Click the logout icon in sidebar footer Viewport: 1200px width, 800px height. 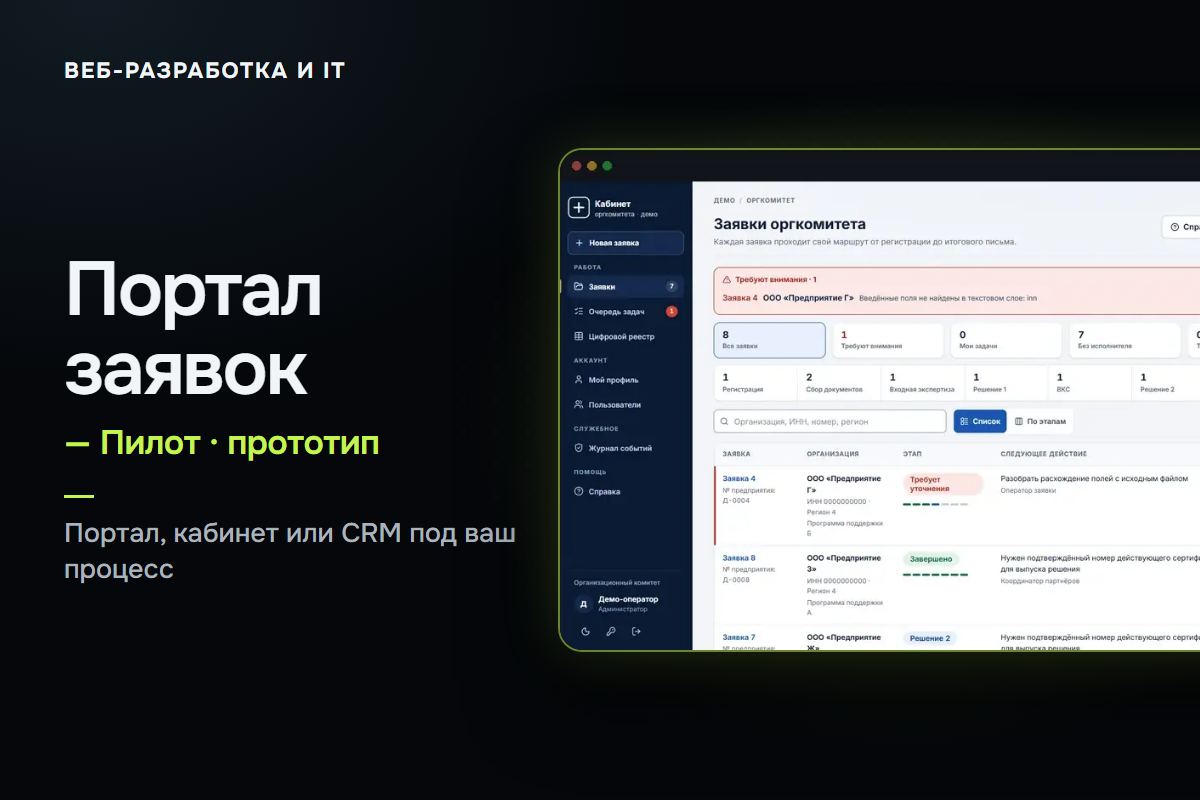click(x=636, y=631)
